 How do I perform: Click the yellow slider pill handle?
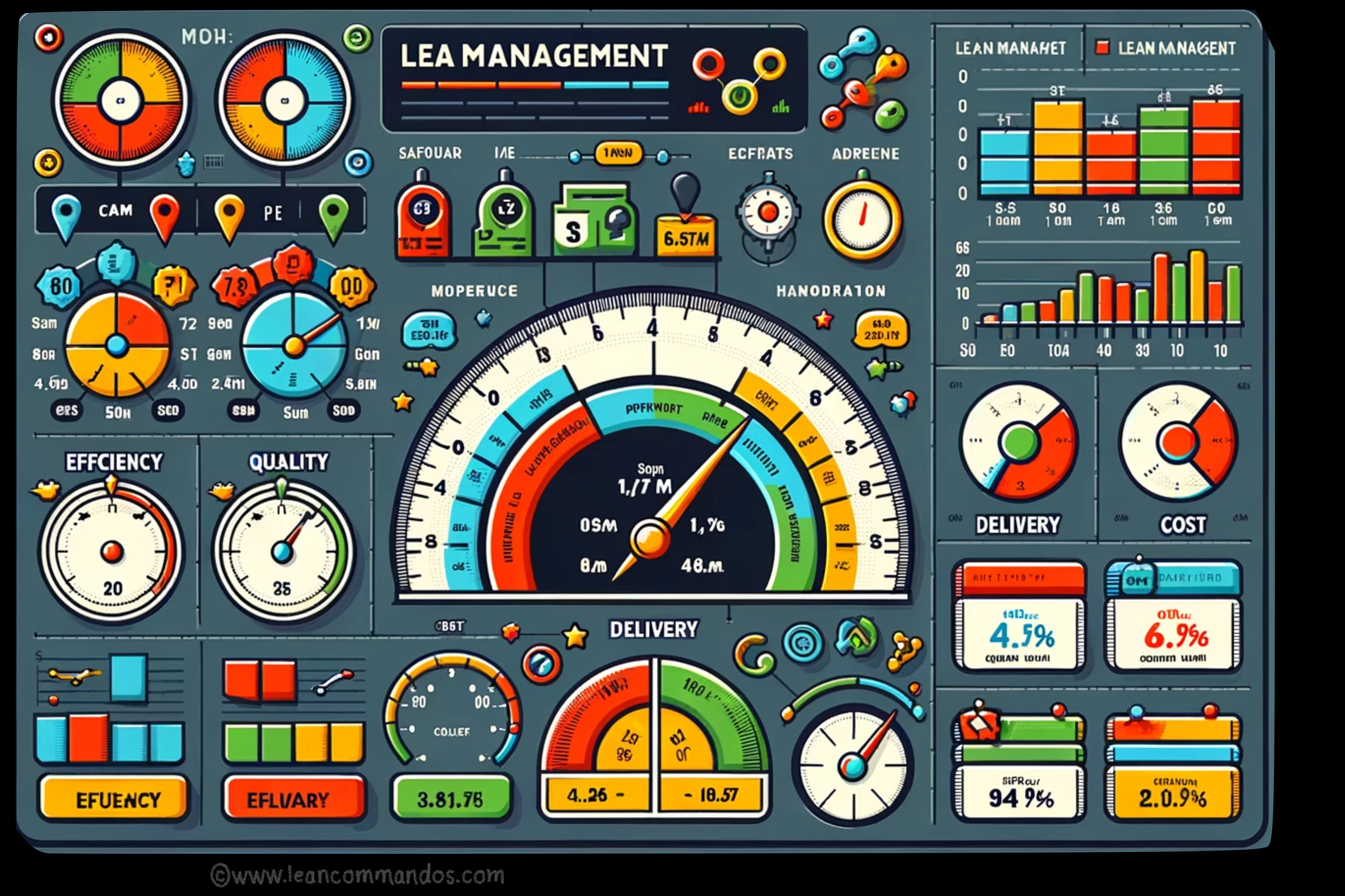click(618, 153)
